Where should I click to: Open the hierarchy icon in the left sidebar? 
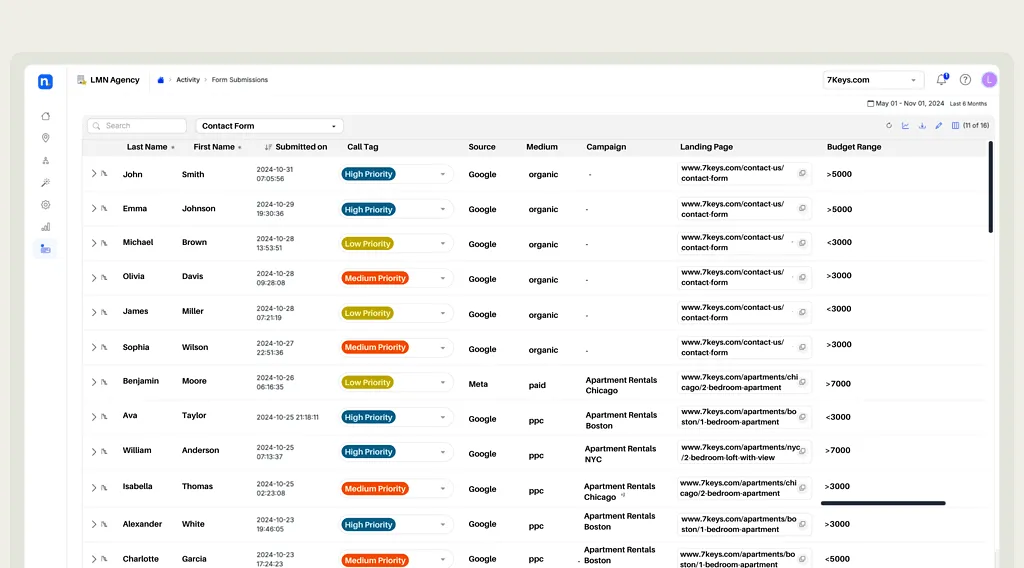46,161
